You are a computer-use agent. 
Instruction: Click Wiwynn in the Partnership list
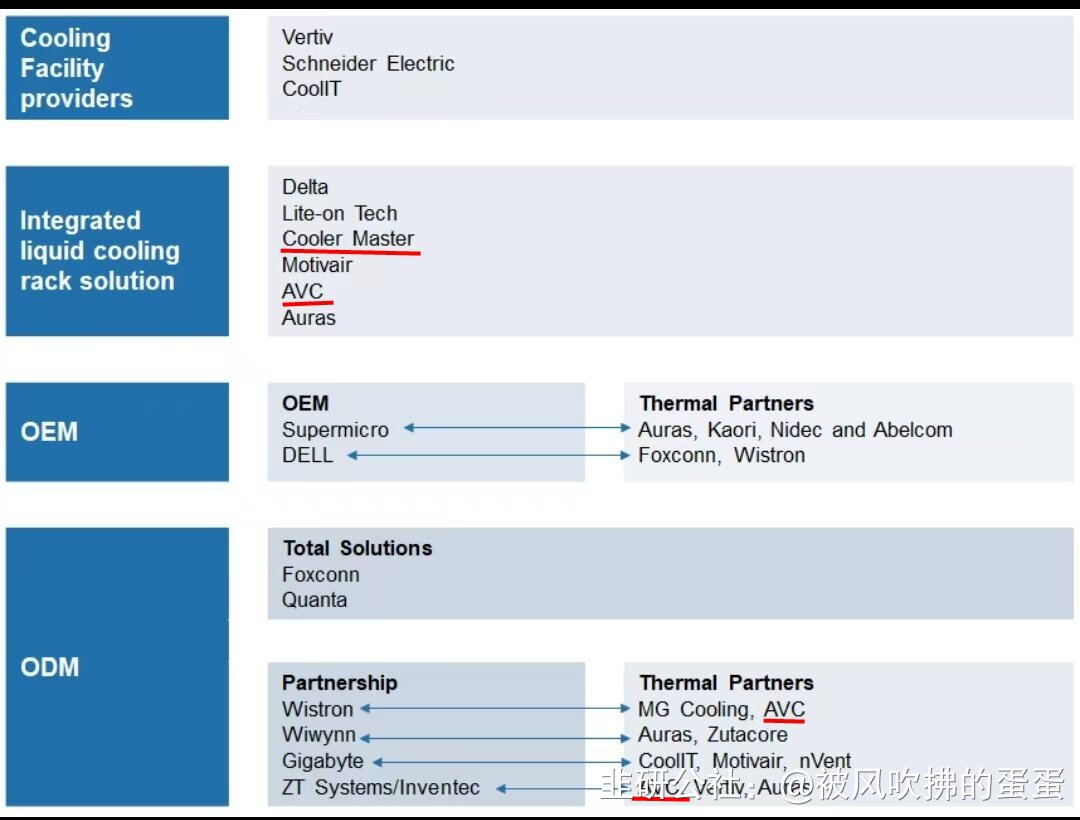coord(319,735)
